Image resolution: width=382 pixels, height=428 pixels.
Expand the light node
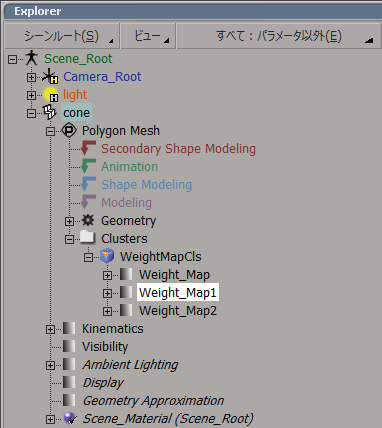(31, 96)
